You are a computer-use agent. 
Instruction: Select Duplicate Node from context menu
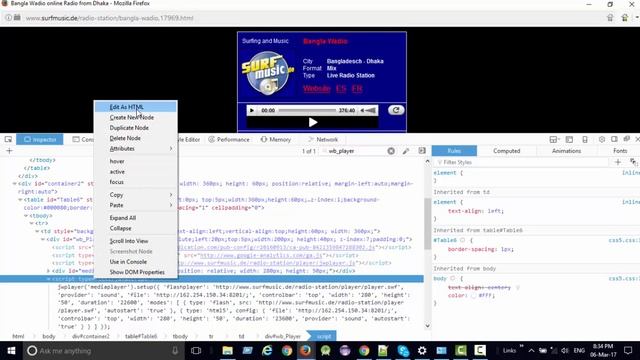(136, 128)
